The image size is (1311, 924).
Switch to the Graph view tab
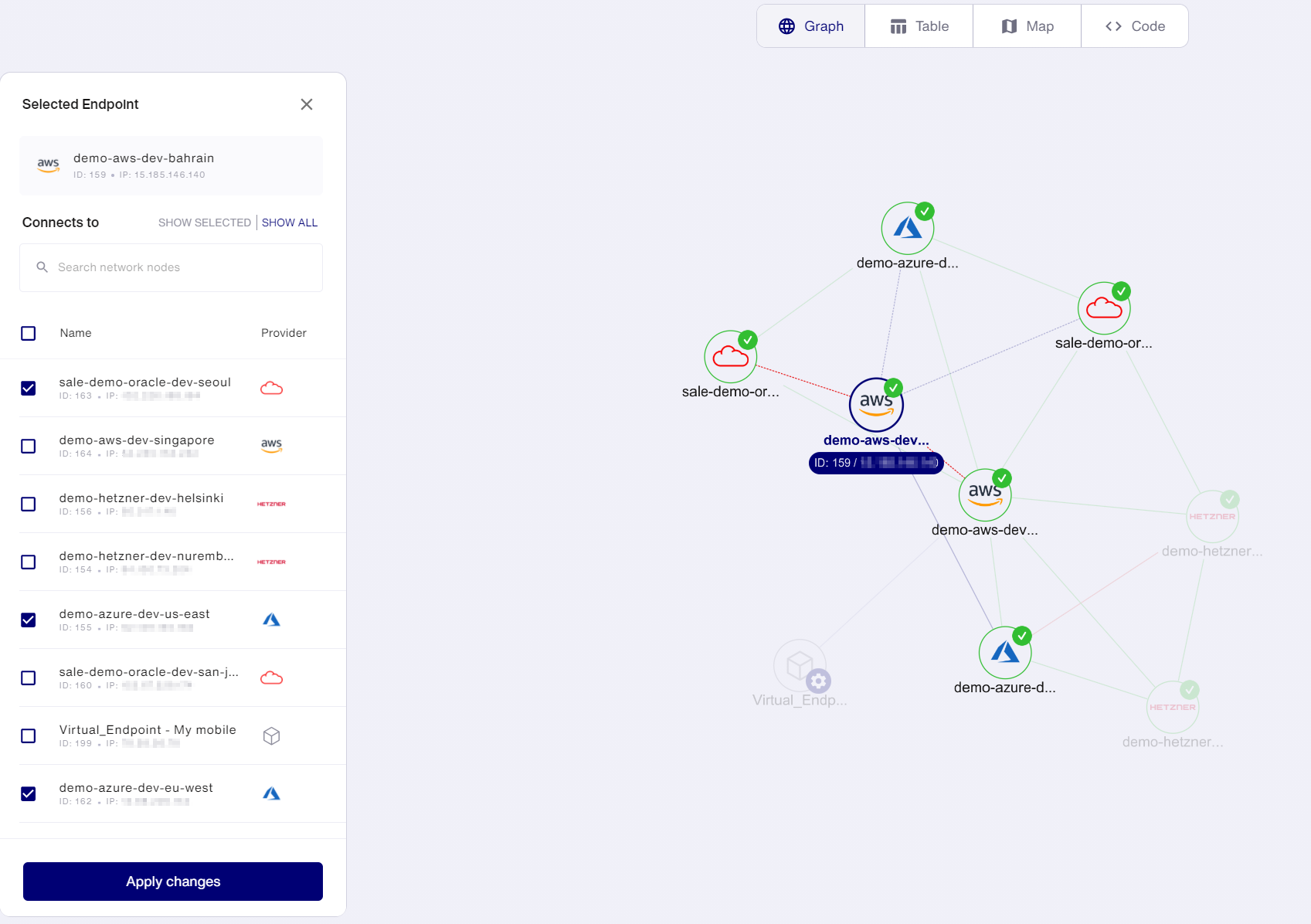[x=810, y=26]
